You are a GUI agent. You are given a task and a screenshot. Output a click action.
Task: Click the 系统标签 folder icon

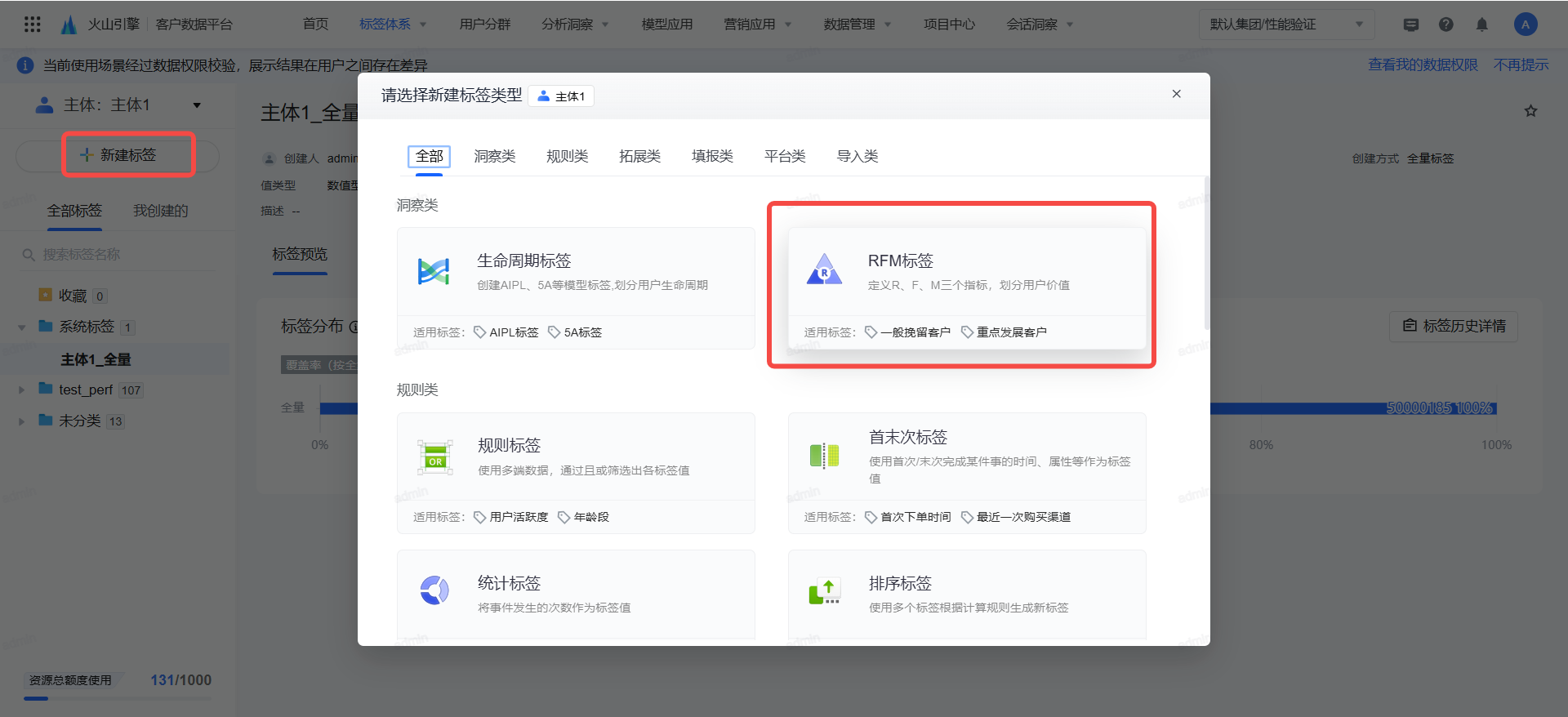click(x=46, y=326)
